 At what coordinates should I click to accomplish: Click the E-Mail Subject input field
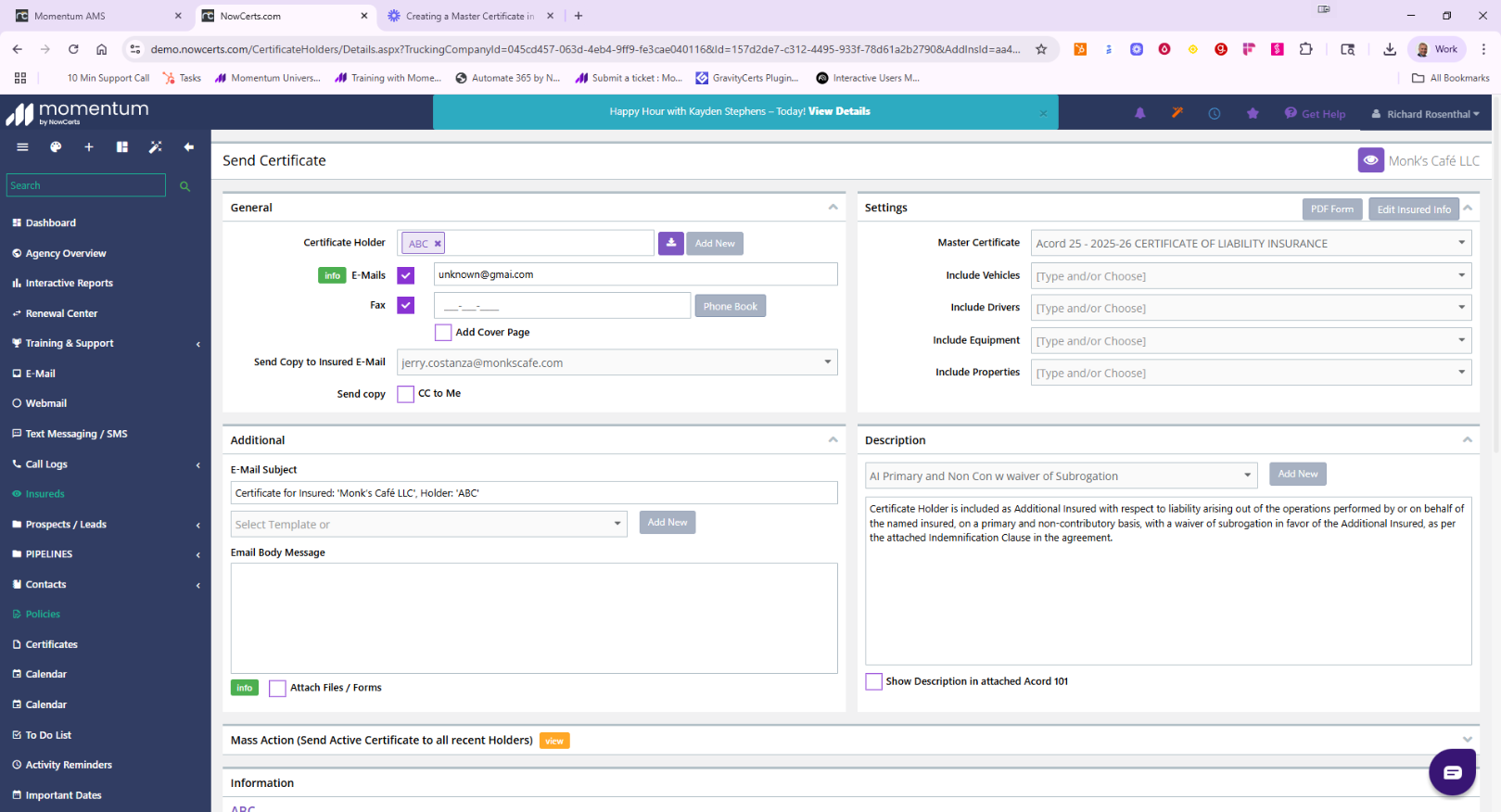coord(534,493)
